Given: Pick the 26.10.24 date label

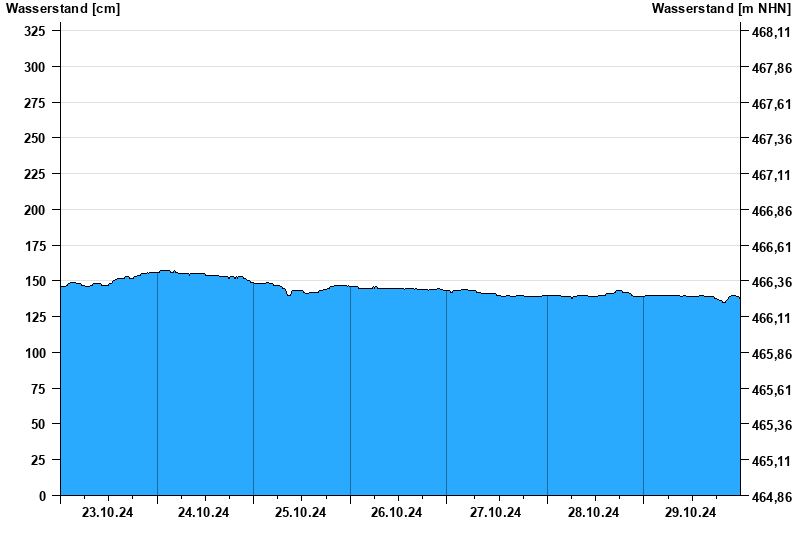Looking at the screenshot, I should pyautogui.click(x=397, y=513).
